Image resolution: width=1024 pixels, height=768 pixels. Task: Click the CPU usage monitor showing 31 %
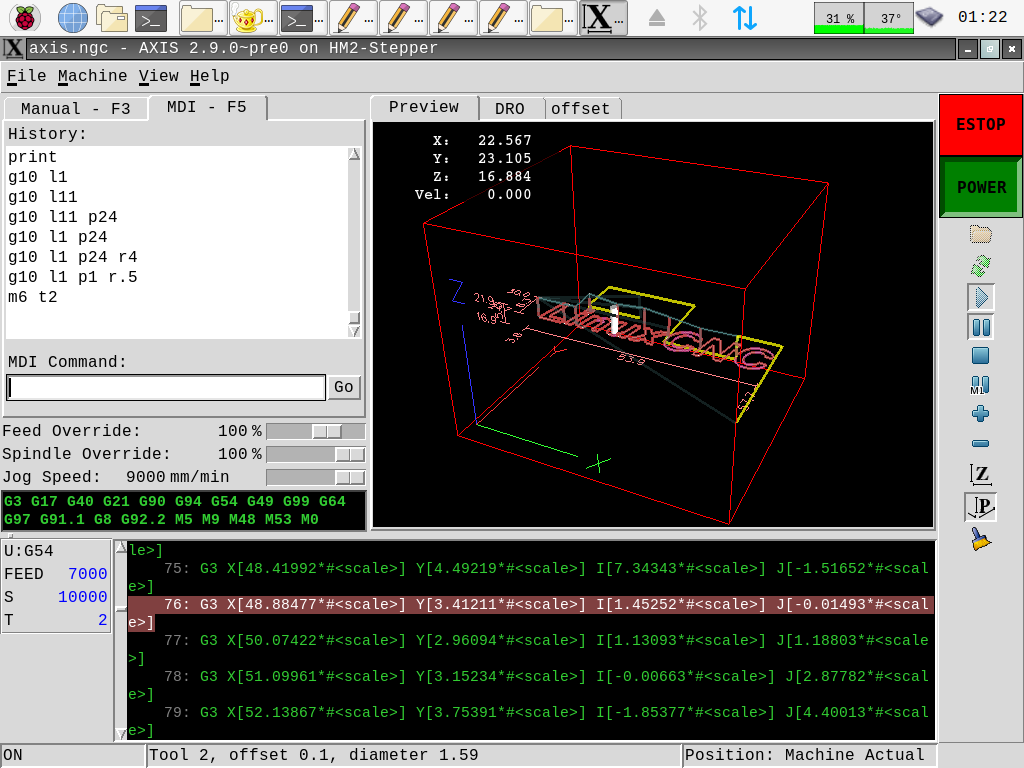(839, 18)
